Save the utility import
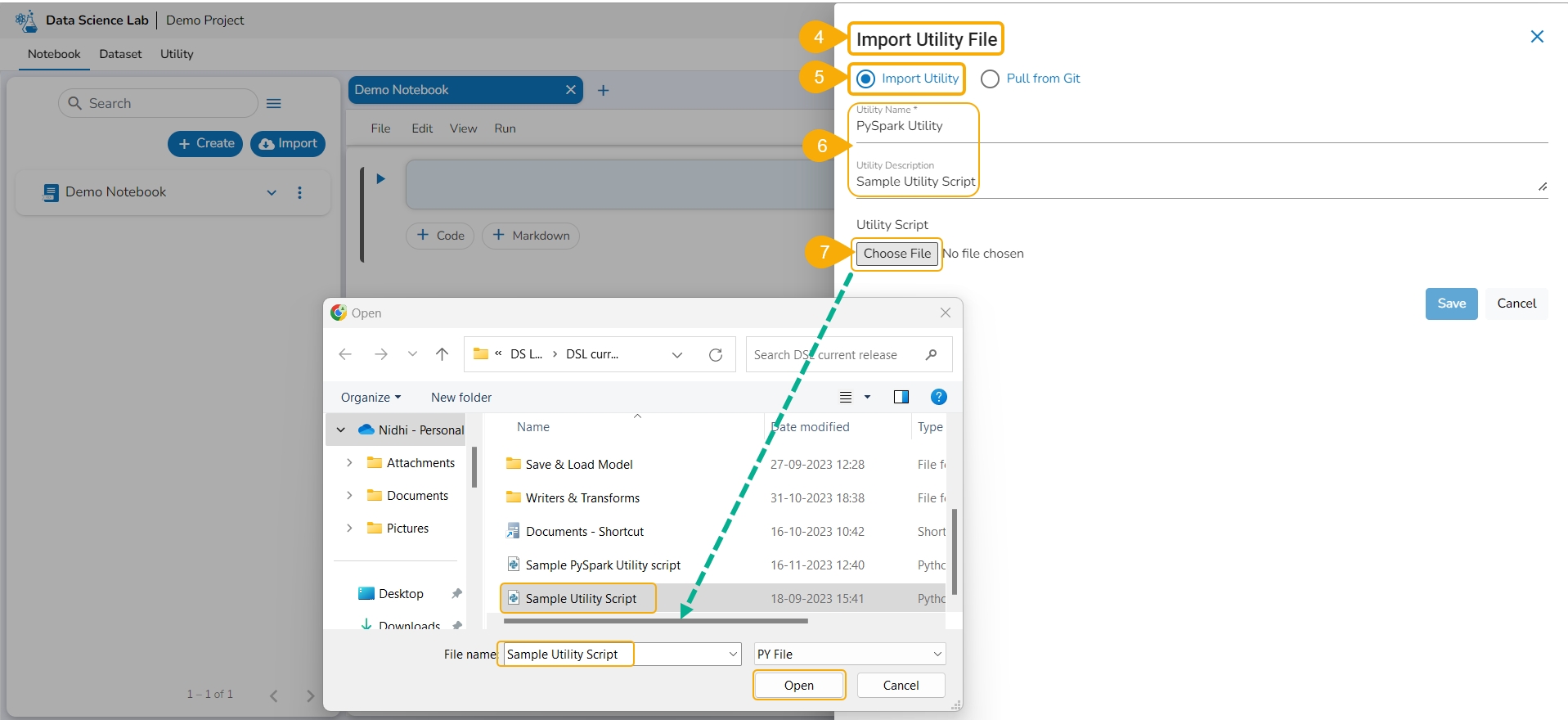The image size is (1568, 720). [1451, 304]
